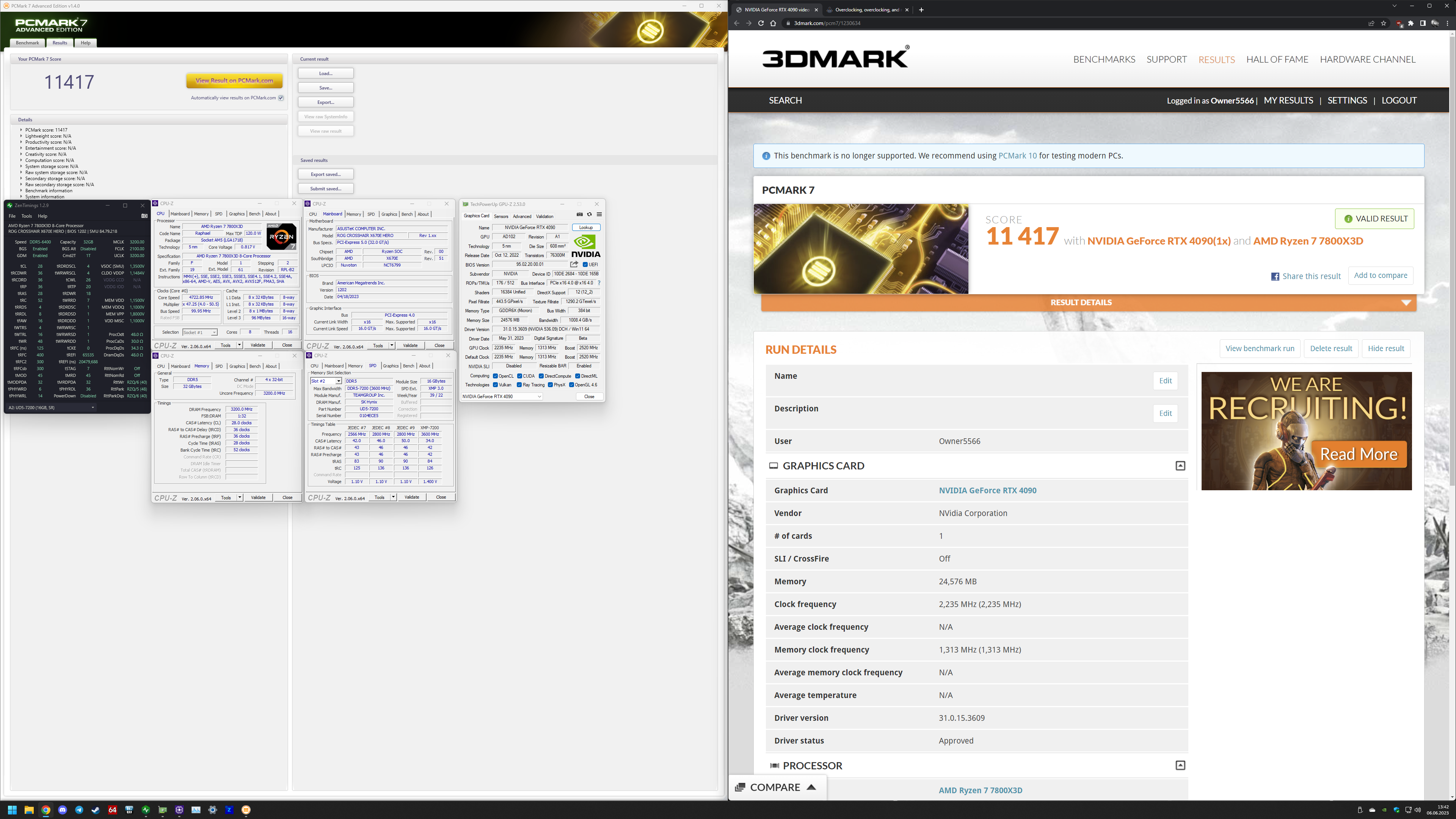Click the We Are Recruiting ad banner
Viewport: 1456px width, 819px height.
point(1306,431)
